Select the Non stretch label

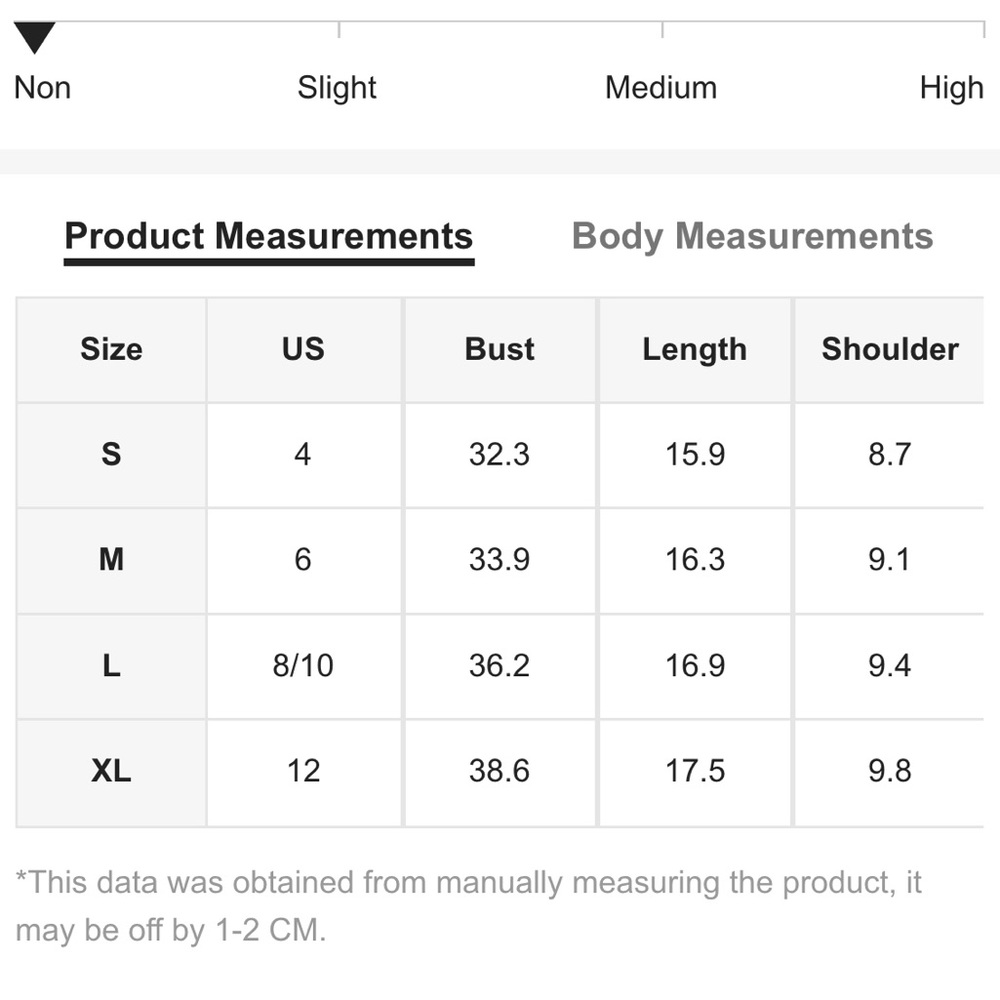tap(42, 88)
